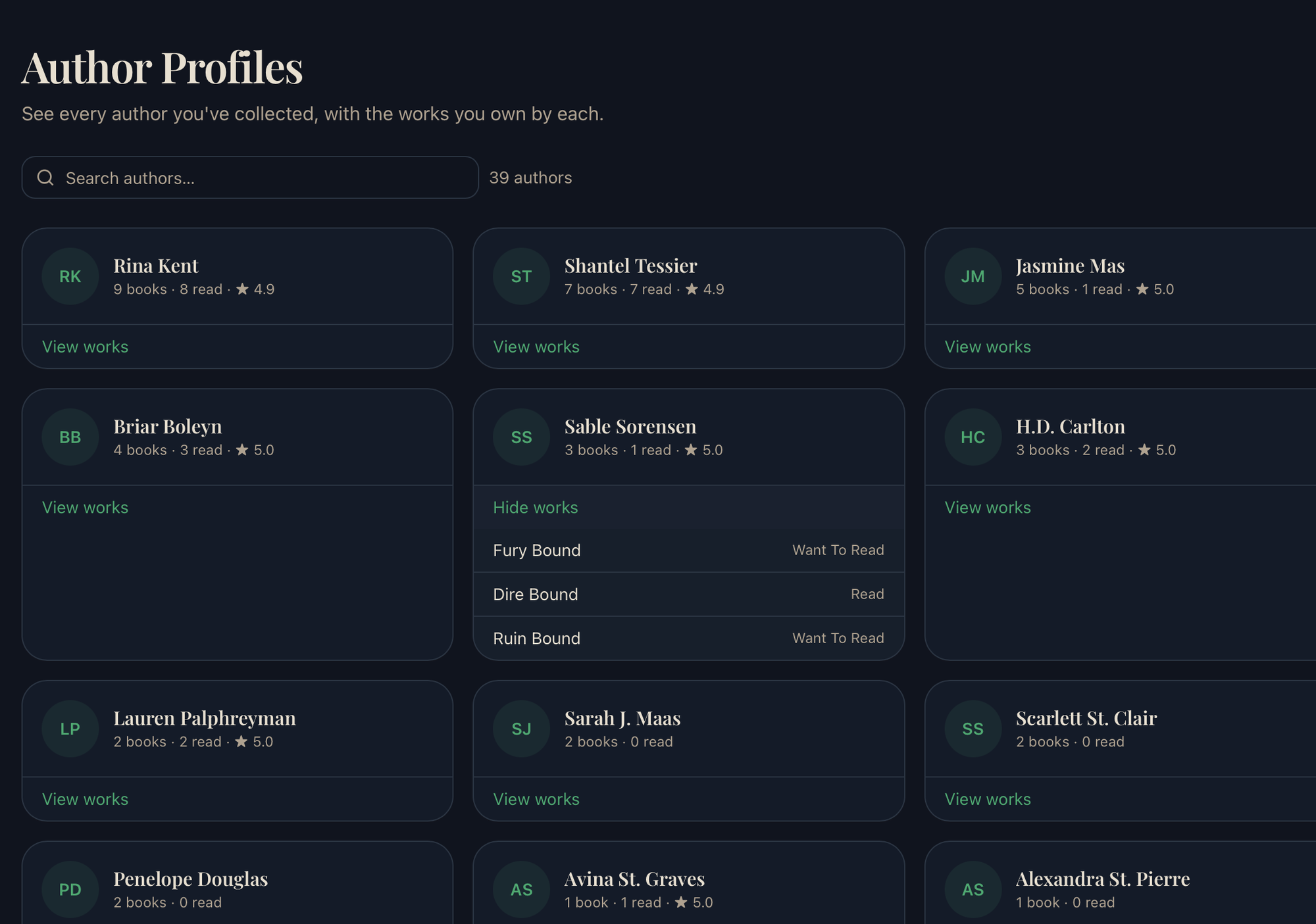Screen dimensions: 1316x924
Task: Click the Sable Sorensen author name
Action: 630,427
